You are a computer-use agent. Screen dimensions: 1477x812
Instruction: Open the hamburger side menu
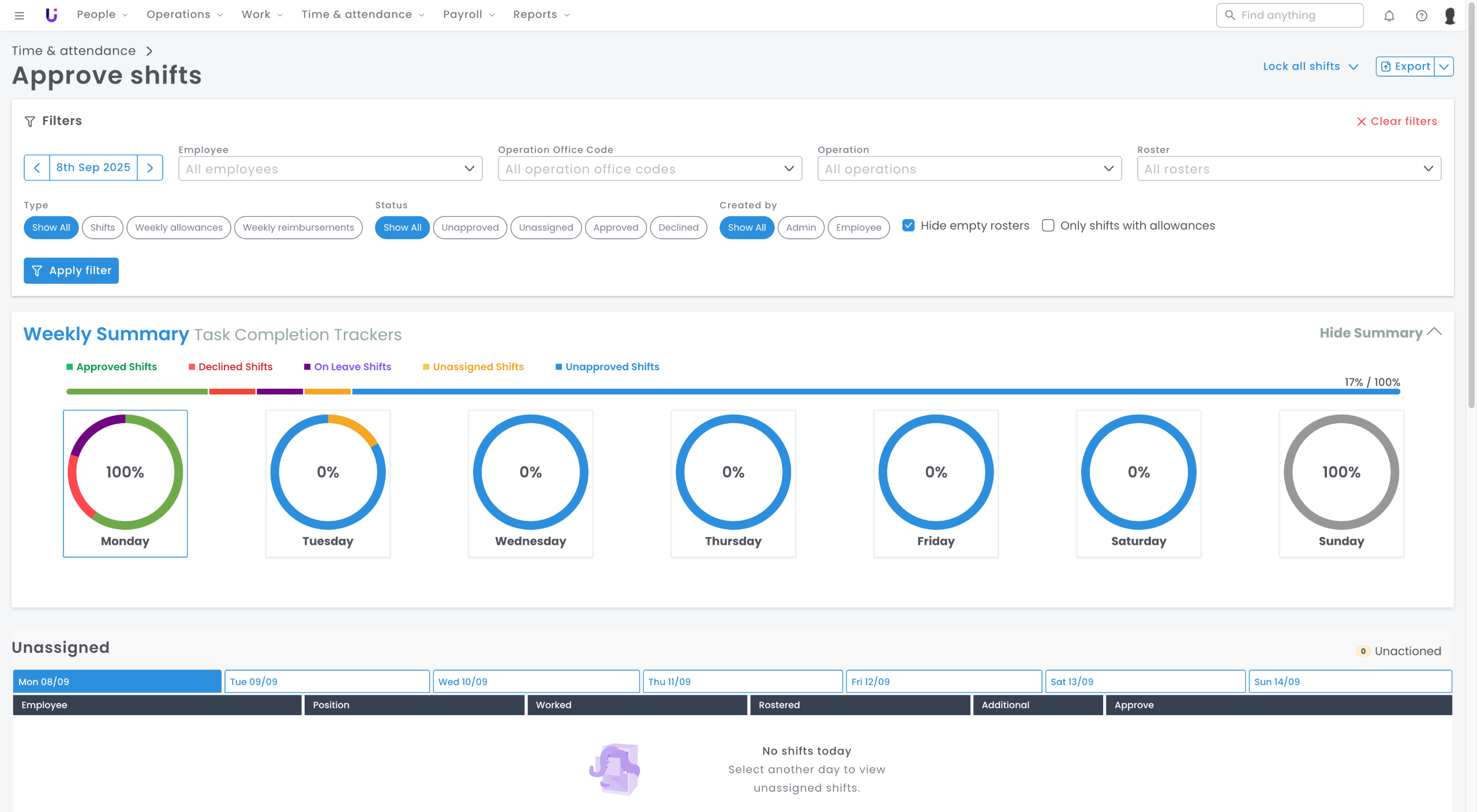pyautogui.click(x=19, y=16)
